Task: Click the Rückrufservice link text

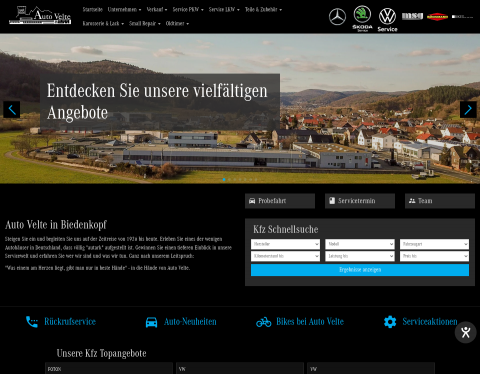Action: 70,322
